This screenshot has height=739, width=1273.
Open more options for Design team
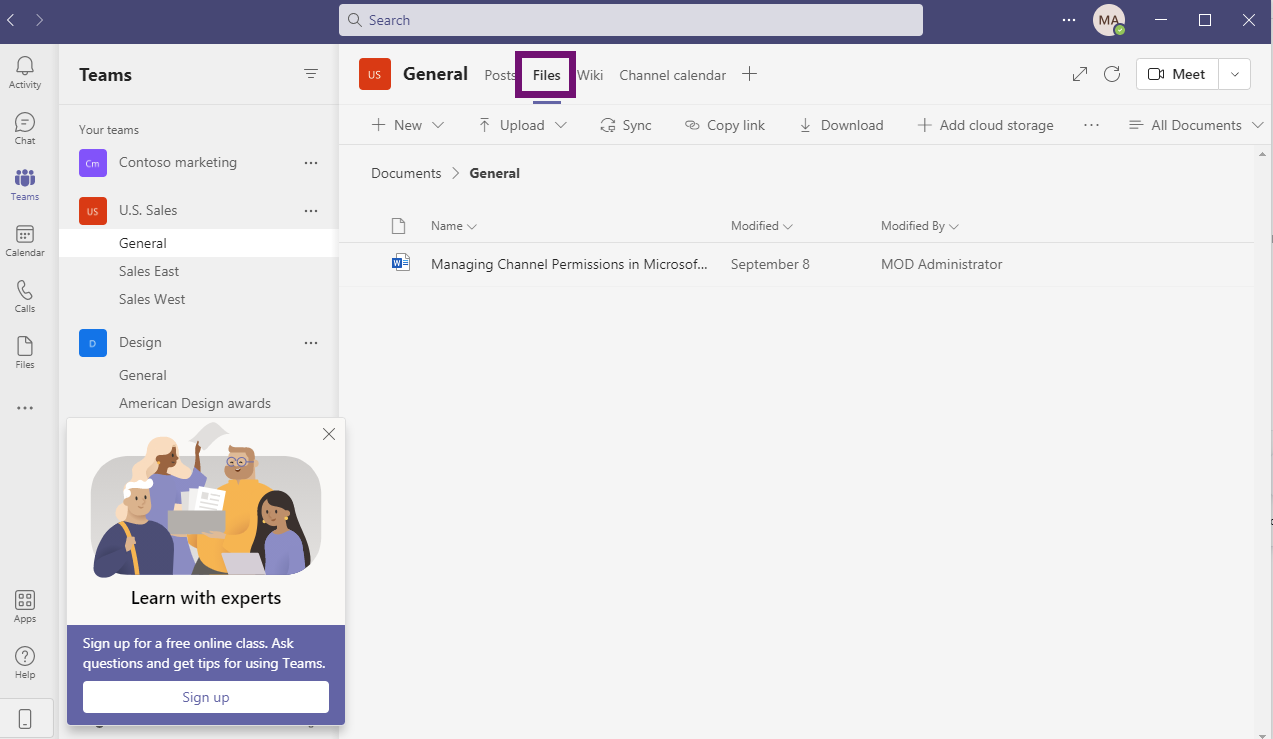[311, 342]
